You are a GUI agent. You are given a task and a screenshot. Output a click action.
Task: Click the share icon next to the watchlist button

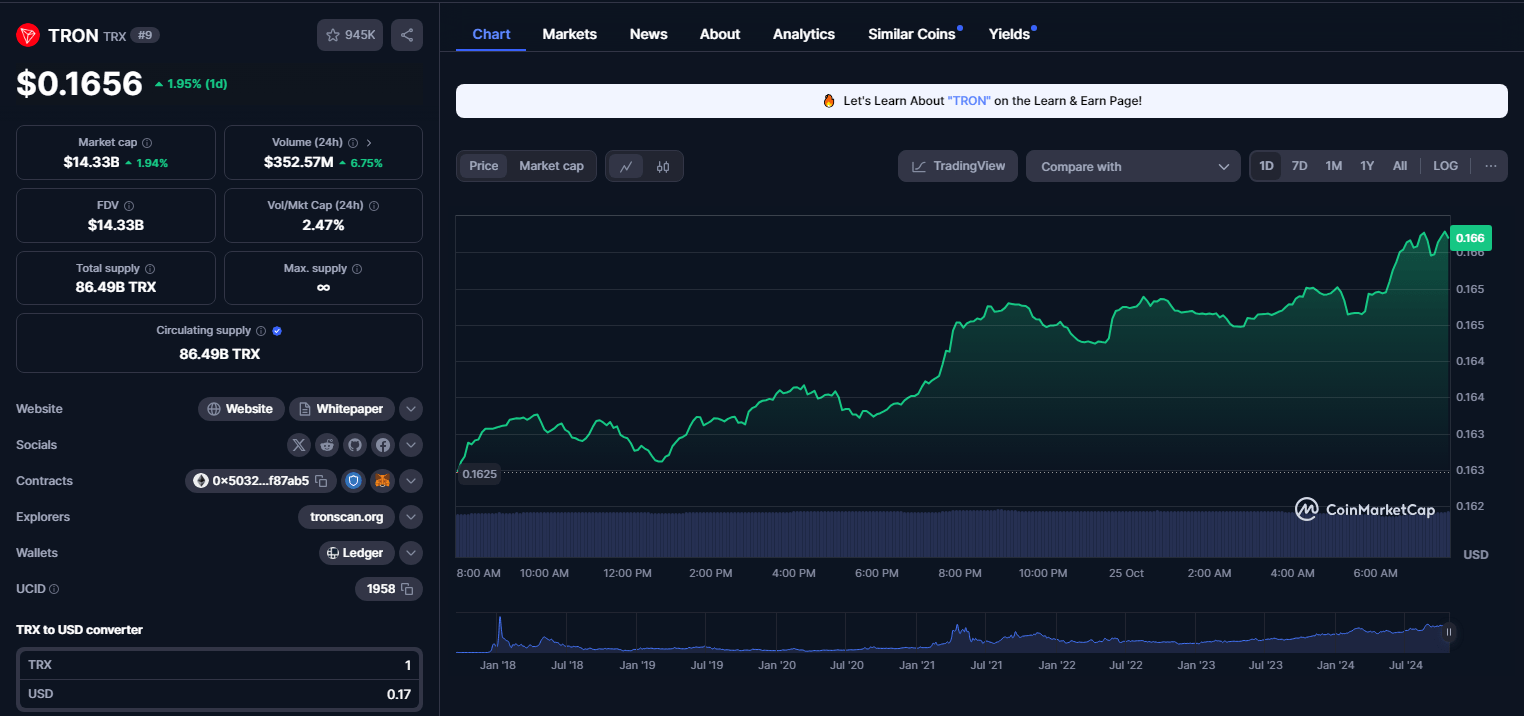click(407, 35)
